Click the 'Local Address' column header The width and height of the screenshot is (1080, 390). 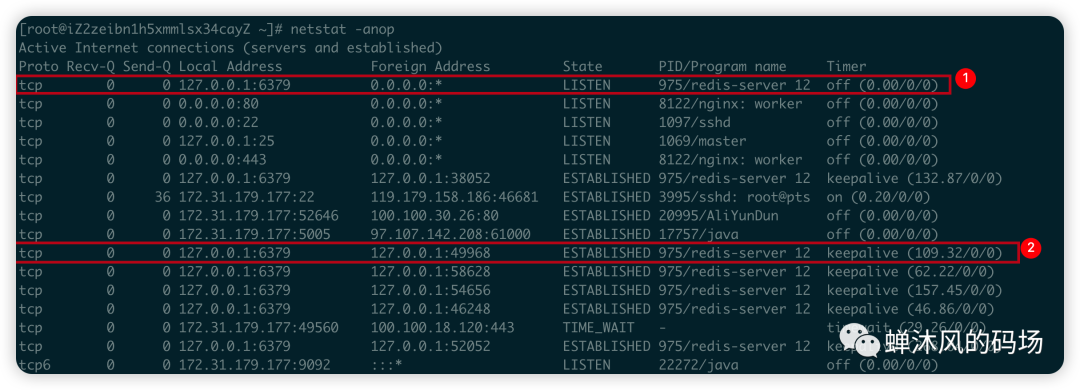[230, 67]
